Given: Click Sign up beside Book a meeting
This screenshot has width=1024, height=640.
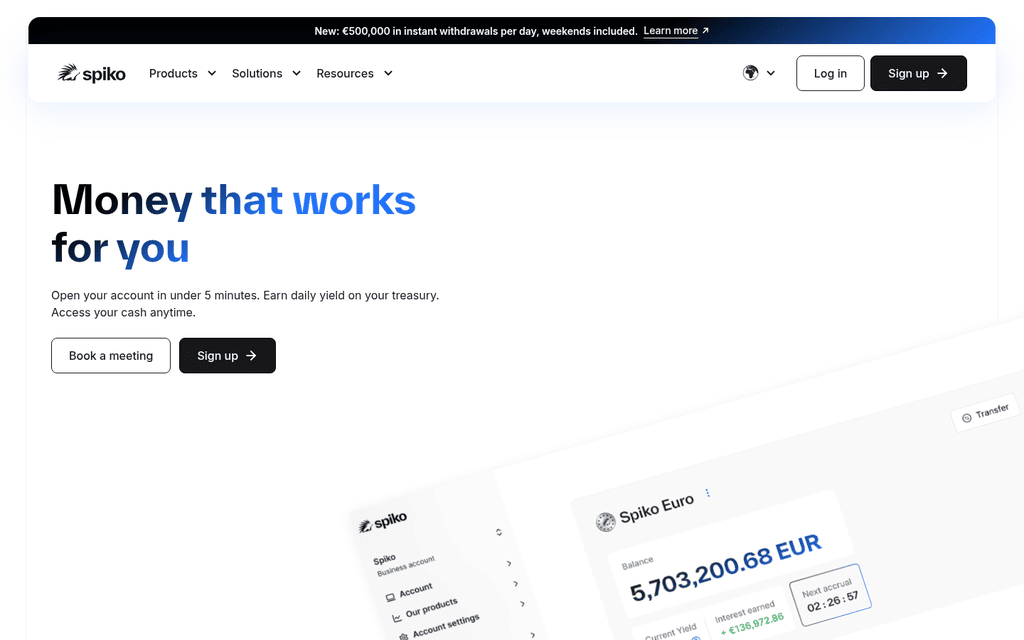Looking at the screenshot, I should coord(227,355).
